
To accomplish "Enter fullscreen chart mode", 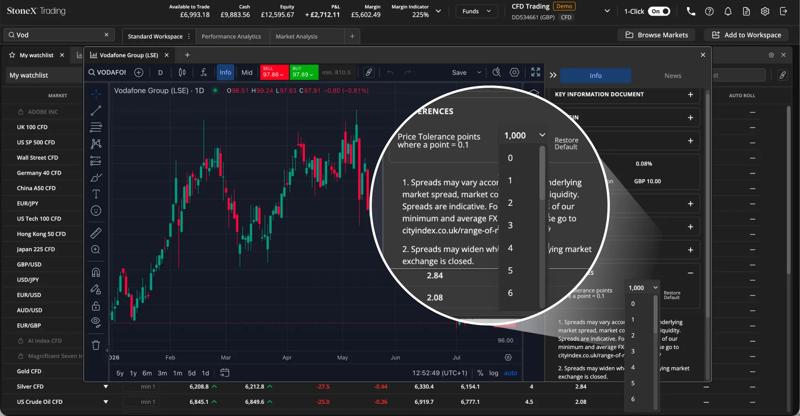I will pos(535,72).
